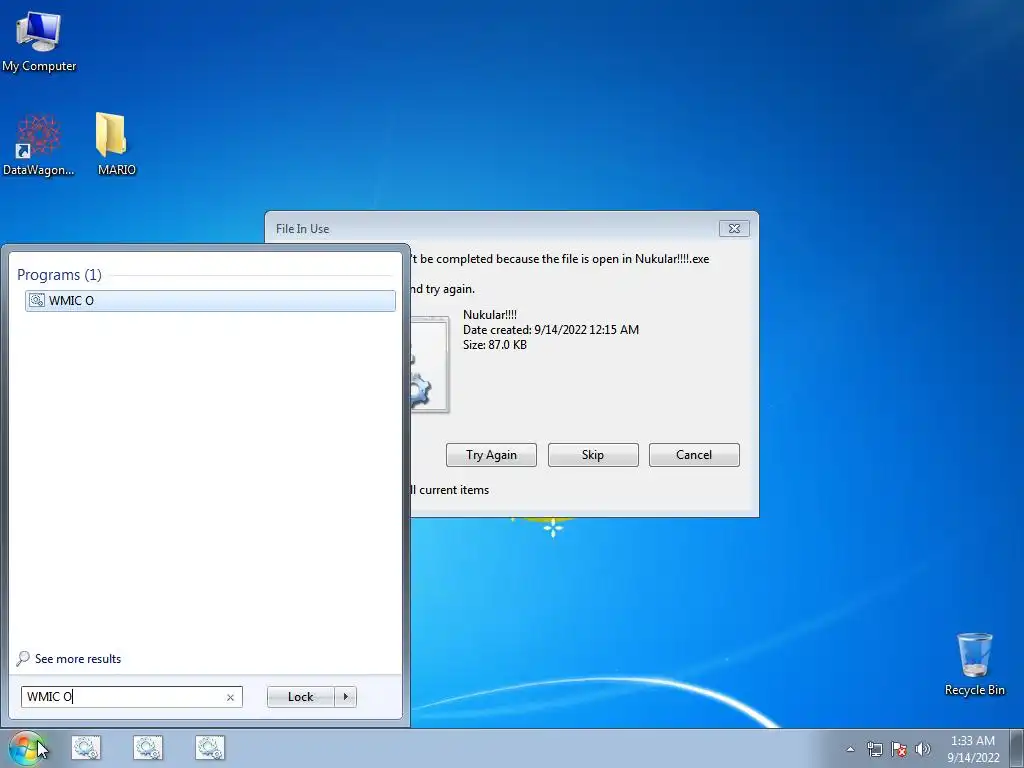Click the Show desktop strip at the taskbar end
1024x768 pixels.
click(x=1017, y=748)
